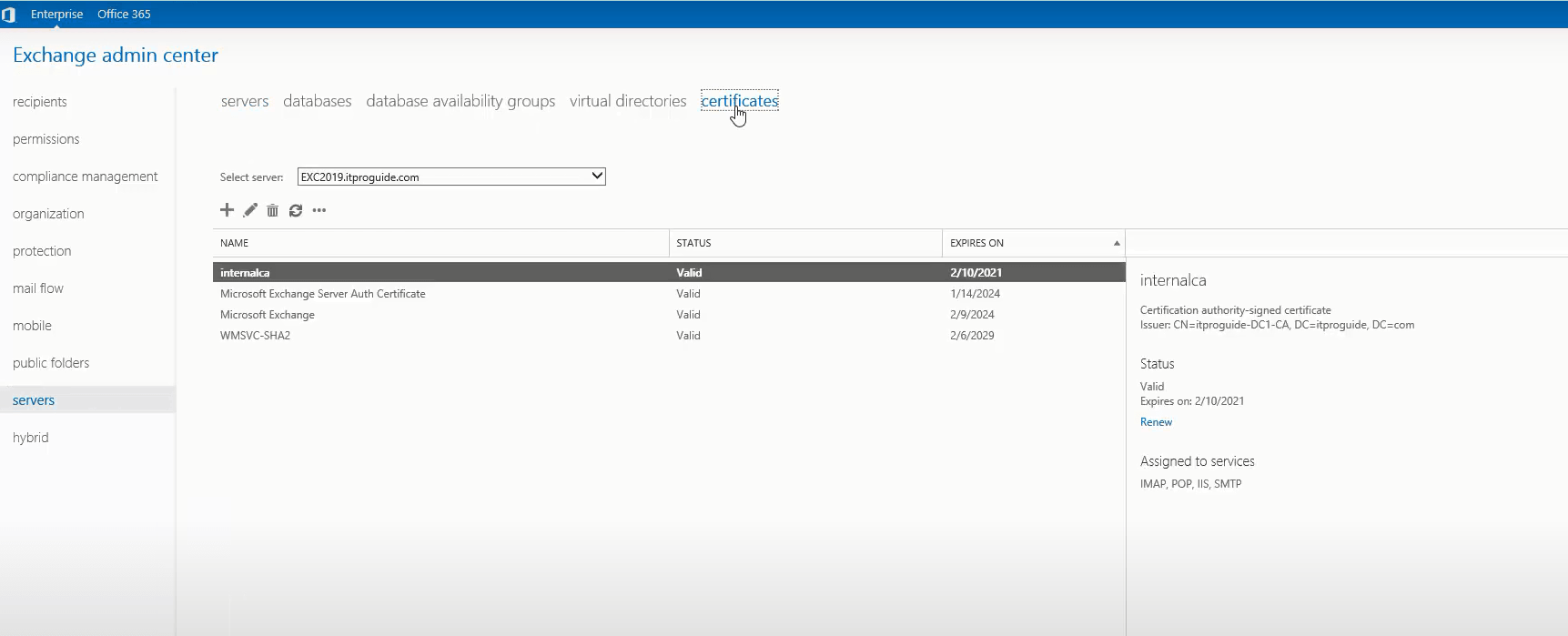The image size is (1568, 636).
Task: Click the delete trash can icon
Action: coord(272,210)
